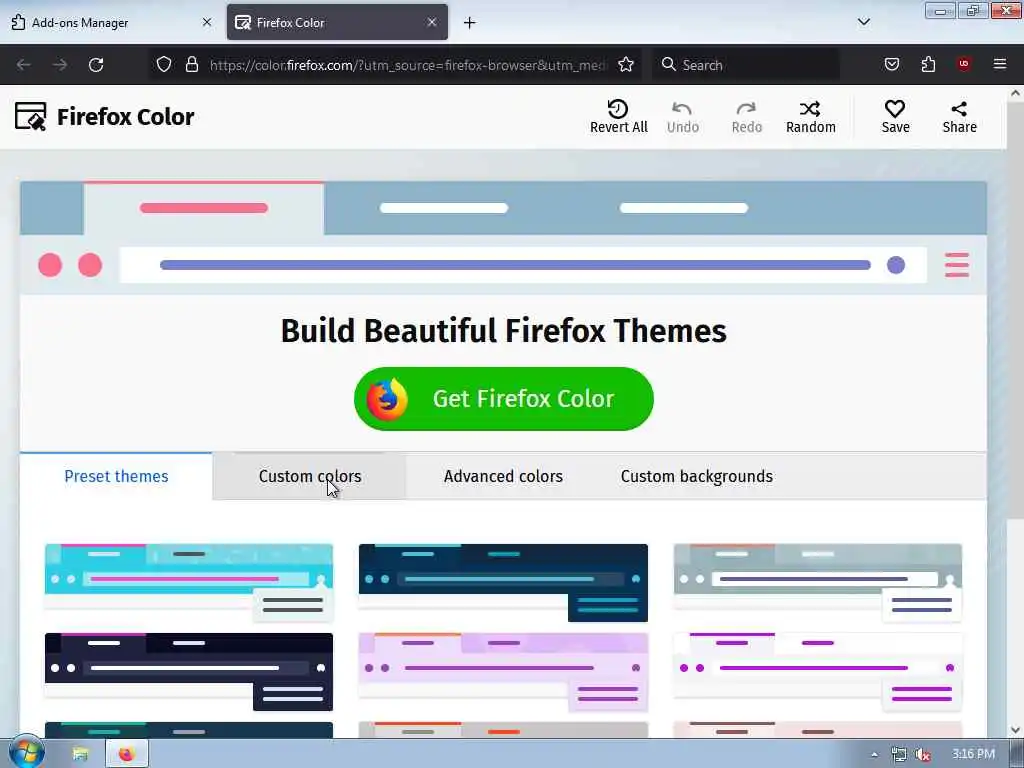Select the dark navy blue preset theme
Viewport: 1024px width, 768px height.
coord(503,583)
